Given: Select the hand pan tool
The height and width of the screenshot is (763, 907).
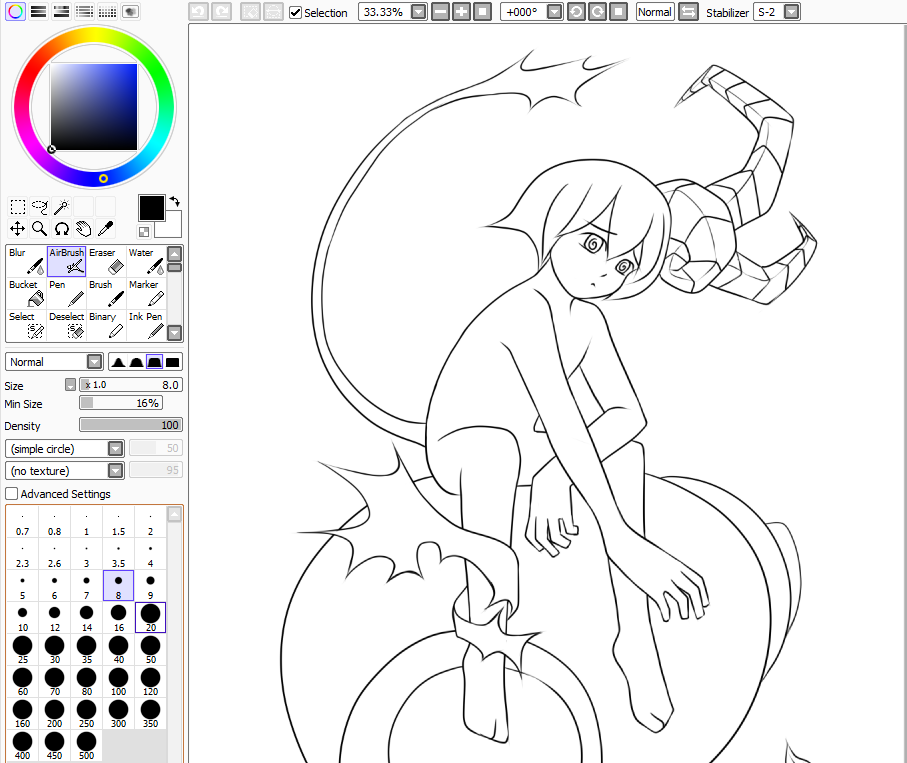Looking at the screenshot, I should (x=83, y=228).
